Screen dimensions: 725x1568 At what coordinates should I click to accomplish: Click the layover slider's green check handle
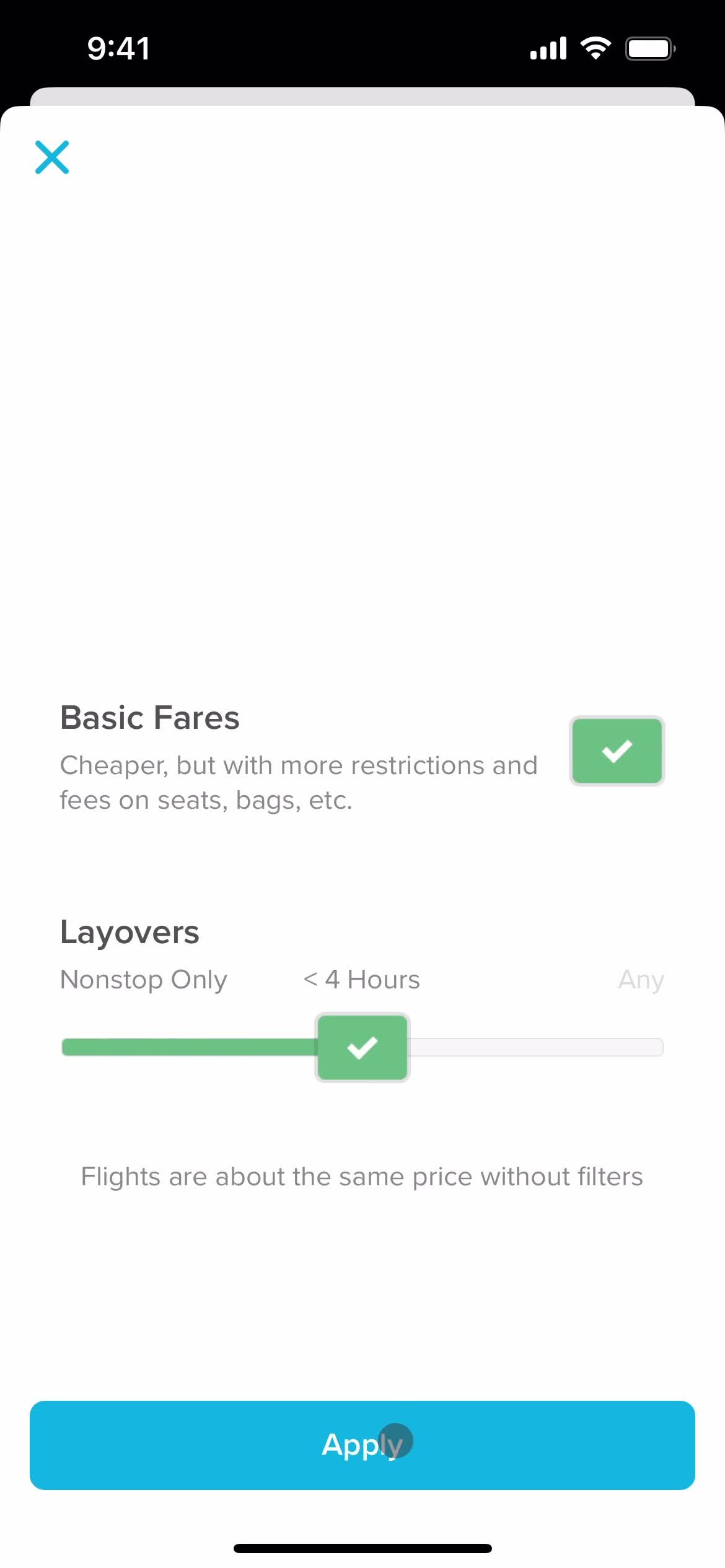pyautogui.click(x=362, y=1047)
